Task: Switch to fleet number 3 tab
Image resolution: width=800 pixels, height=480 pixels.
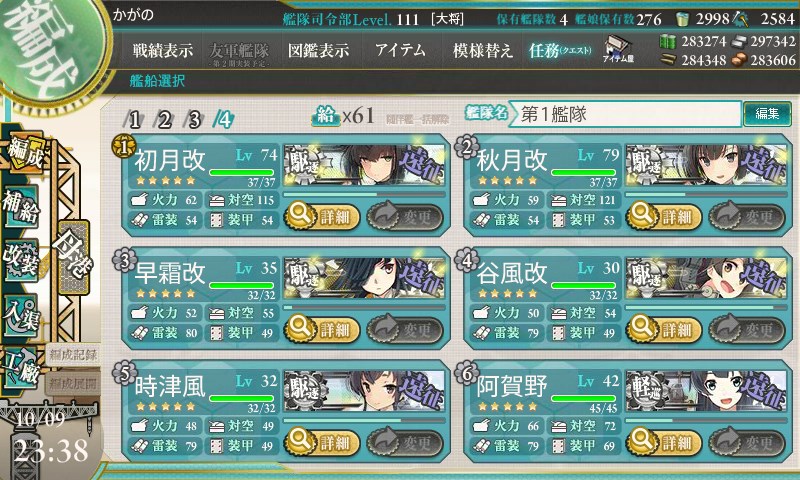Action: click(194, 119)
